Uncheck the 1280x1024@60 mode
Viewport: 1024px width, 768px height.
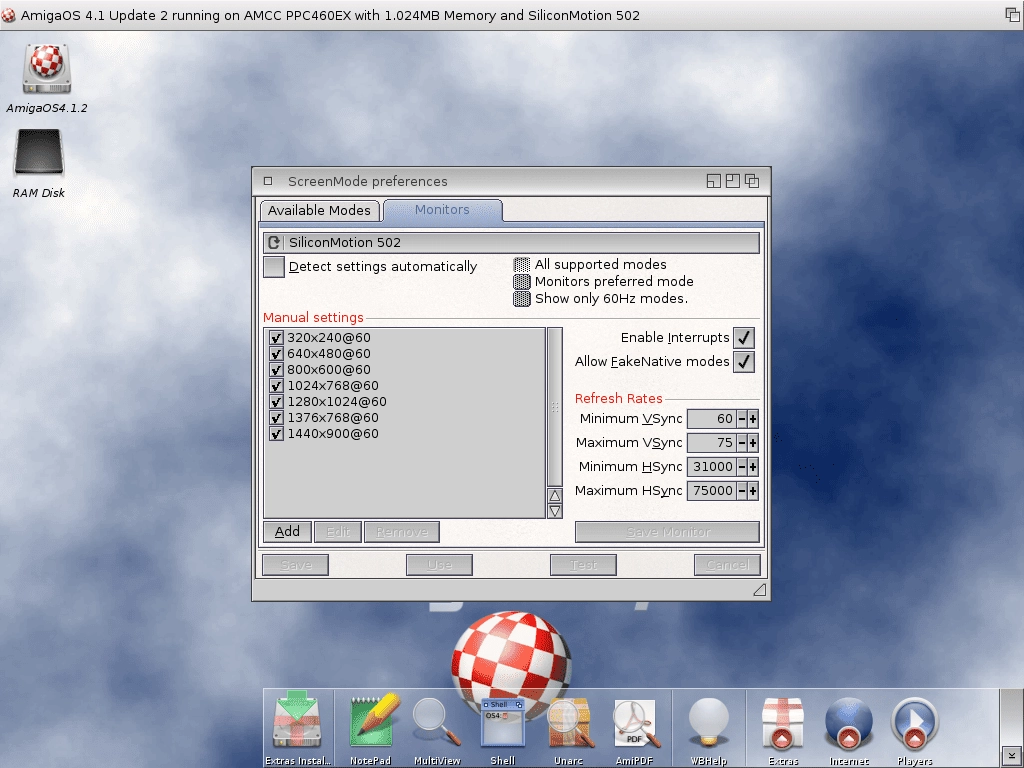276,402
